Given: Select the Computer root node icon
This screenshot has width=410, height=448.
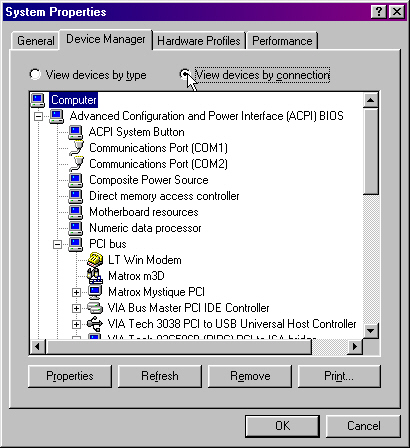Looking at the screenshot, I should pyautogui.click(x=37, y=100).
